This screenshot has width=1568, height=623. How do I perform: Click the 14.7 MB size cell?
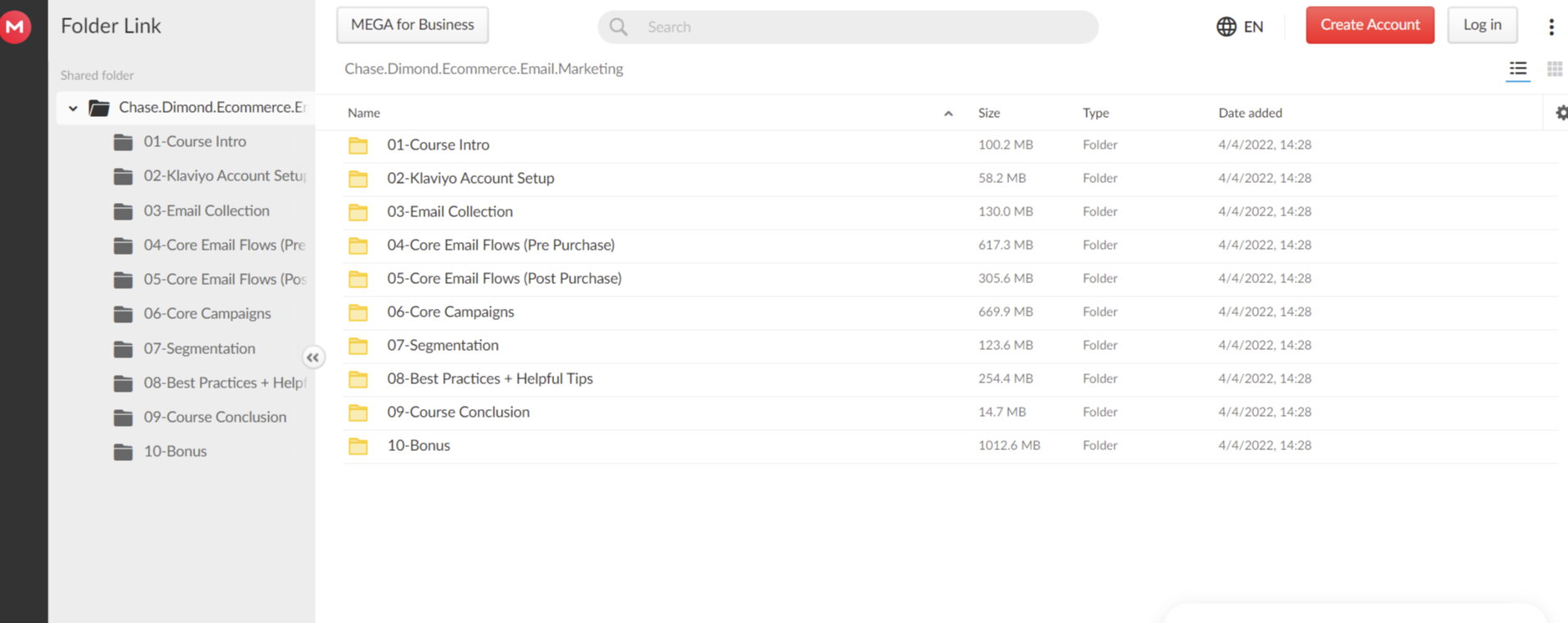click(1002, 412)
